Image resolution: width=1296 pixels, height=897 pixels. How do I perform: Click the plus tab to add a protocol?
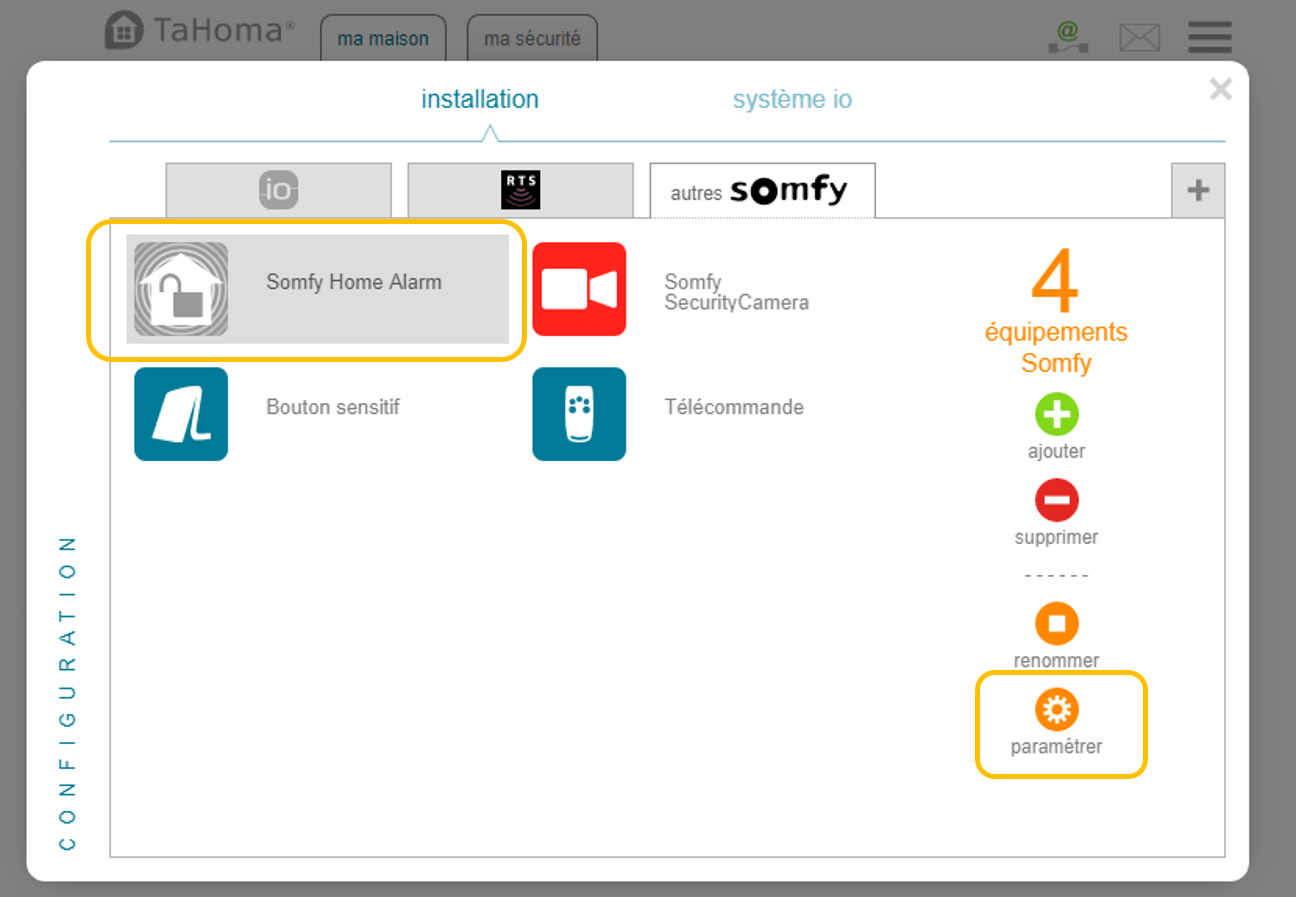(1198, 190)
